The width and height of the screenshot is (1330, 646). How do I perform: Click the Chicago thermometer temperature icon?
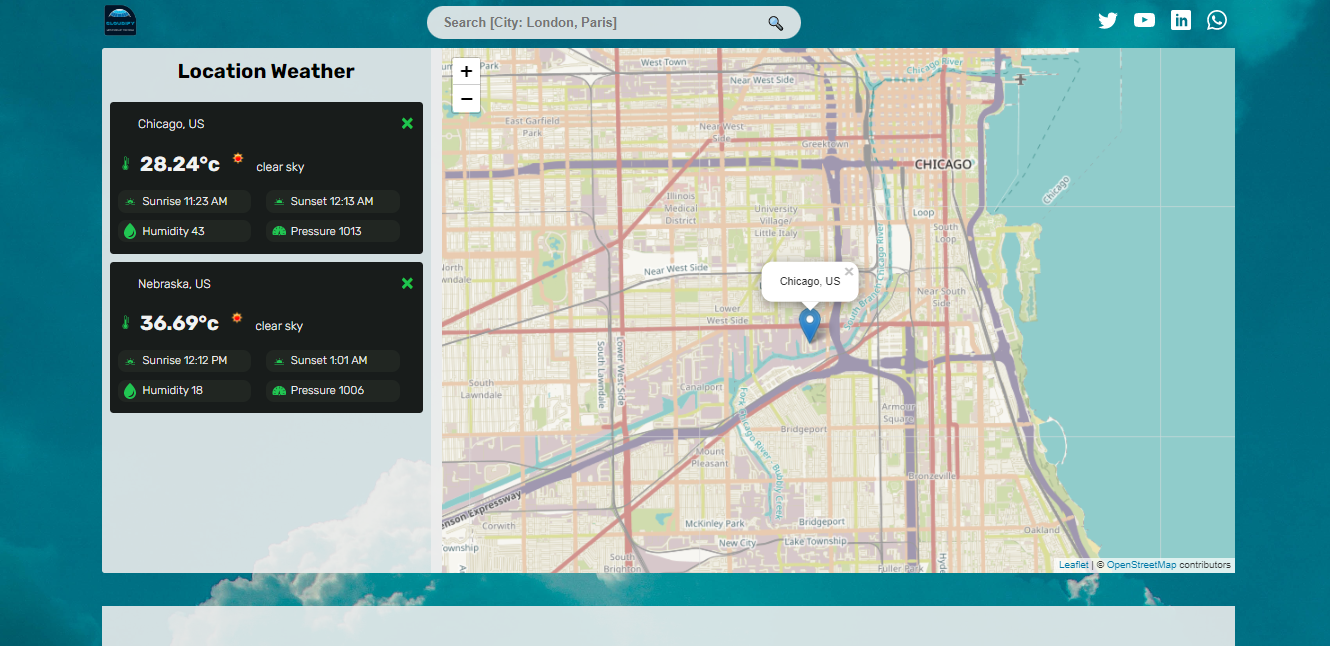point(126,164)
